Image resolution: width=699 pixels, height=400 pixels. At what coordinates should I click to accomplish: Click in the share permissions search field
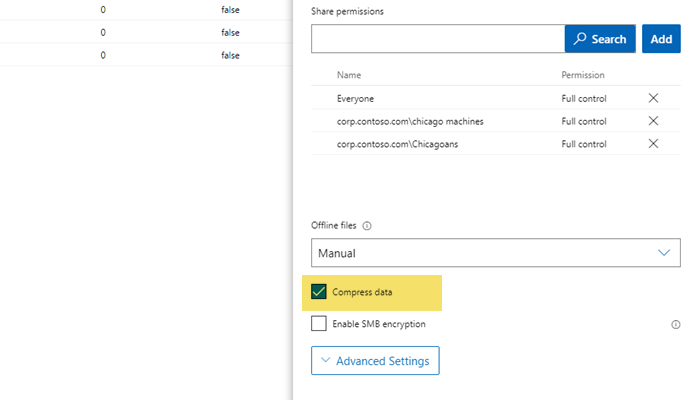pyautogui.click(x=438, y=39)
